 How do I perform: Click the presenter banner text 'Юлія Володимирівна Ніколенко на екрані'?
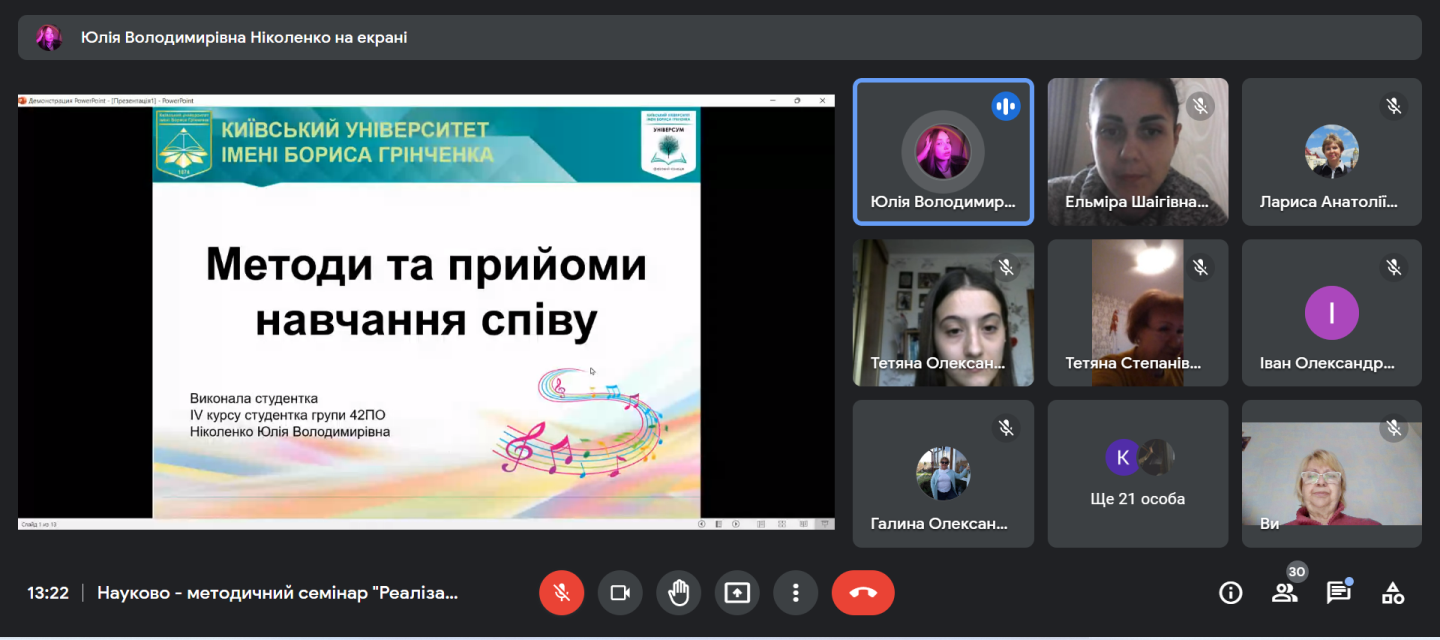244,38
